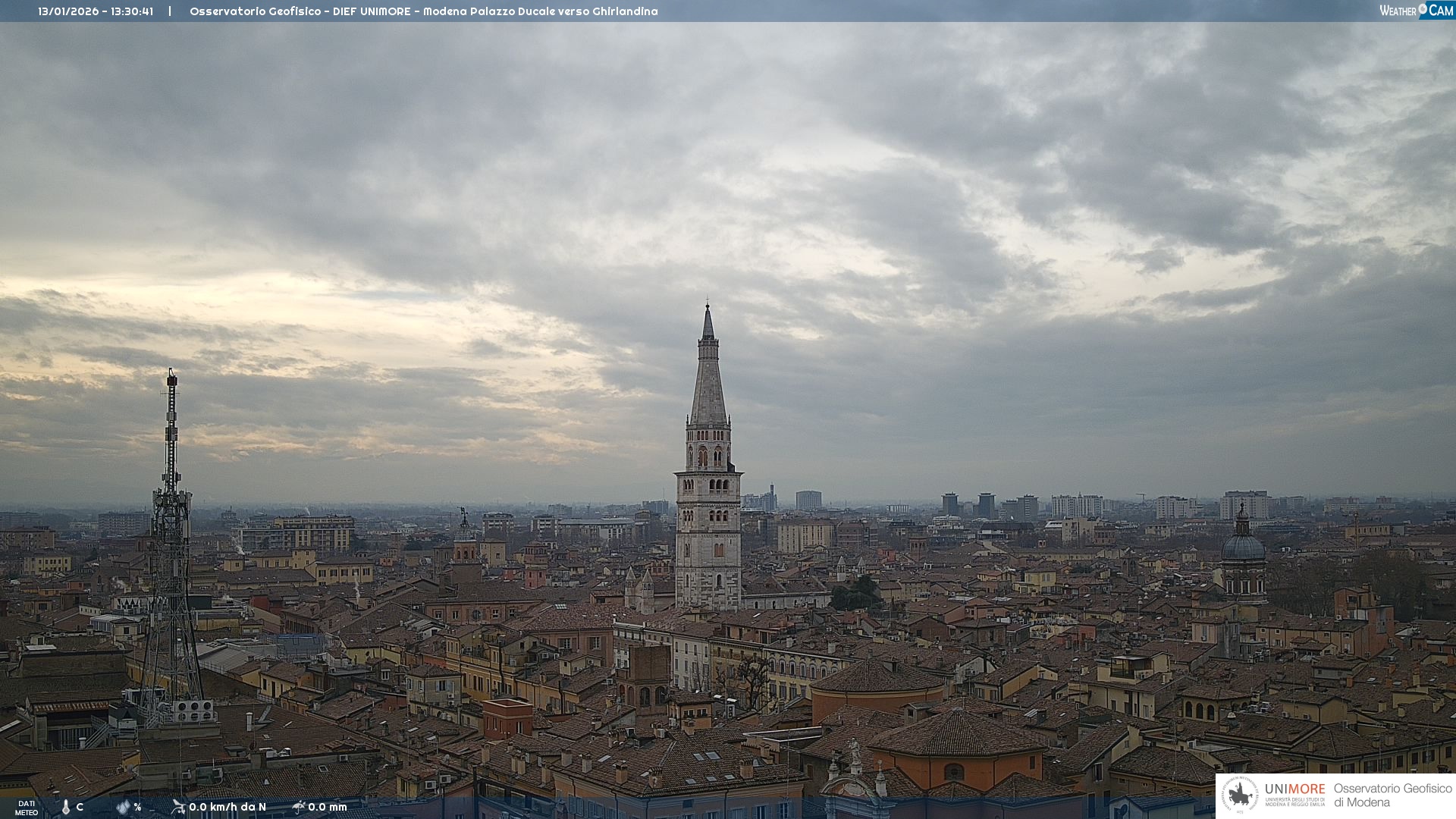Click the humidity percent symbol
The image size is (1456, 819).
137,807
